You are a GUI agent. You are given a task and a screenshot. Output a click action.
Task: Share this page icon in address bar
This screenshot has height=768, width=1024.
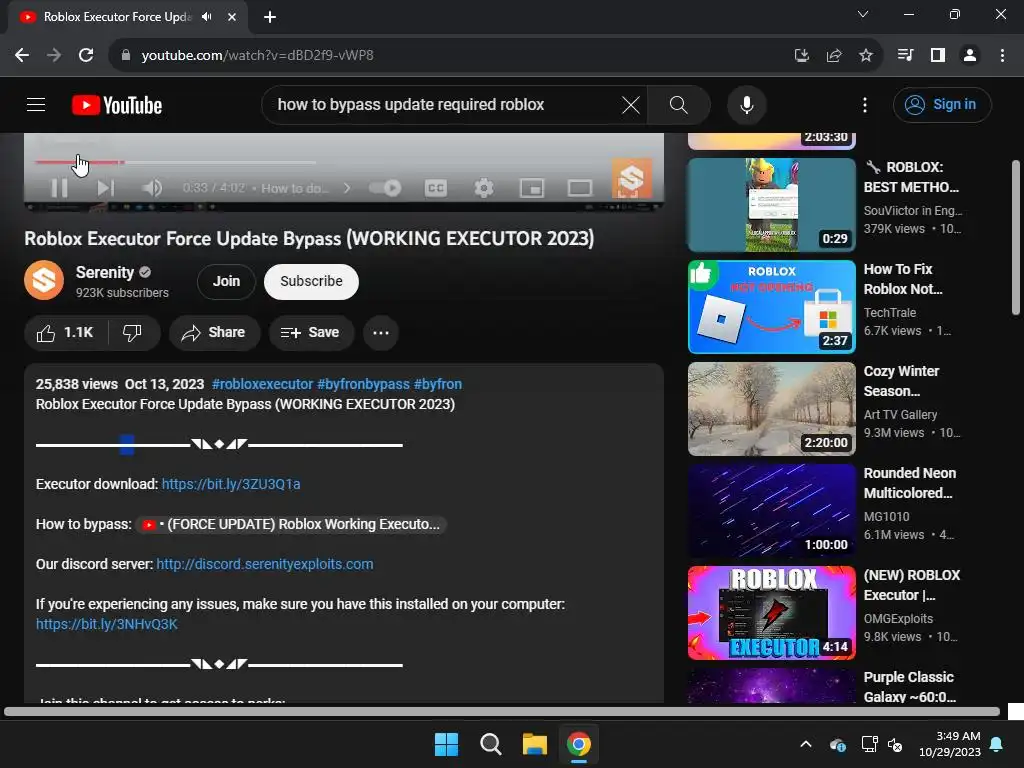coord(834,56)
